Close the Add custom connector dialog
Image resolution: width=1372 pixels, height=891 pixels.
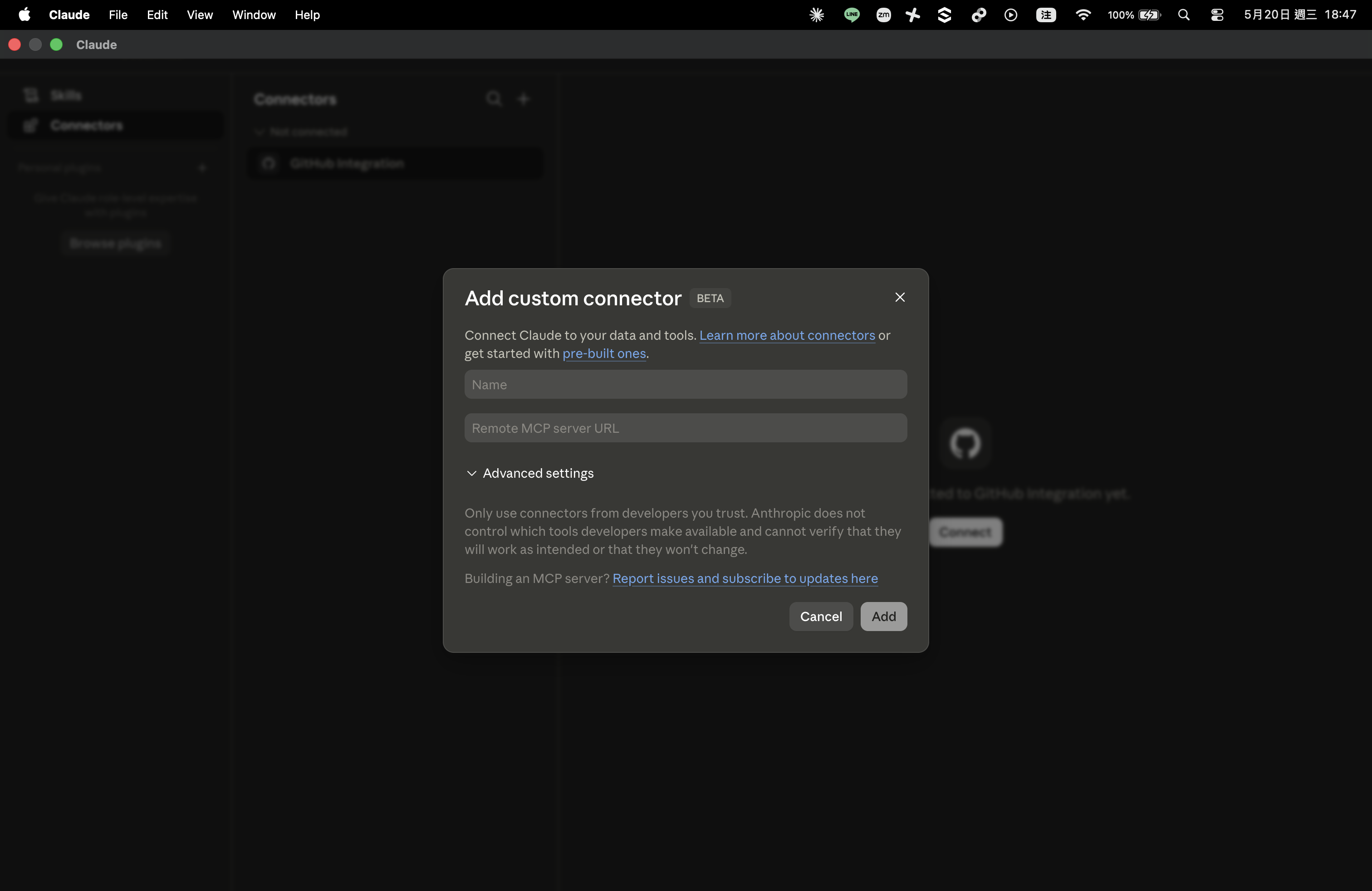[x=900, y=298]
